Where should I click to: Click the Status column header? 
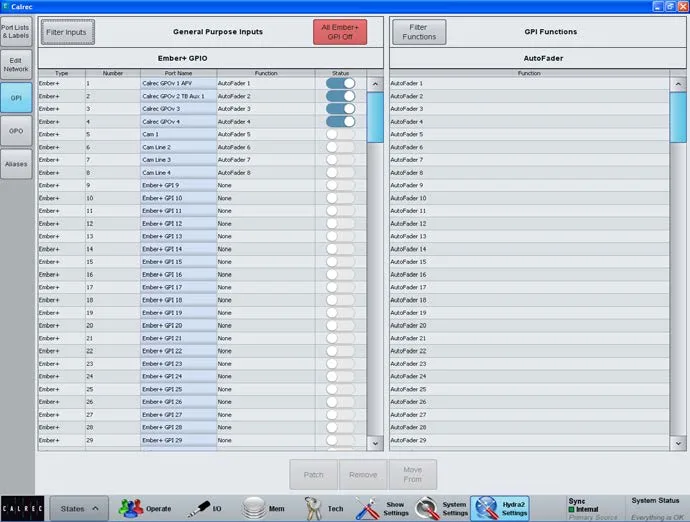click(341, 73)
